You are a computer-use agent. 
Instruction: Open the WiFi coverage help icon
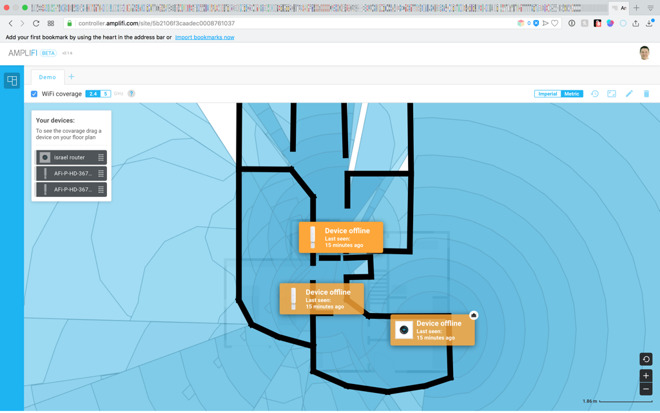pos(131,93)
